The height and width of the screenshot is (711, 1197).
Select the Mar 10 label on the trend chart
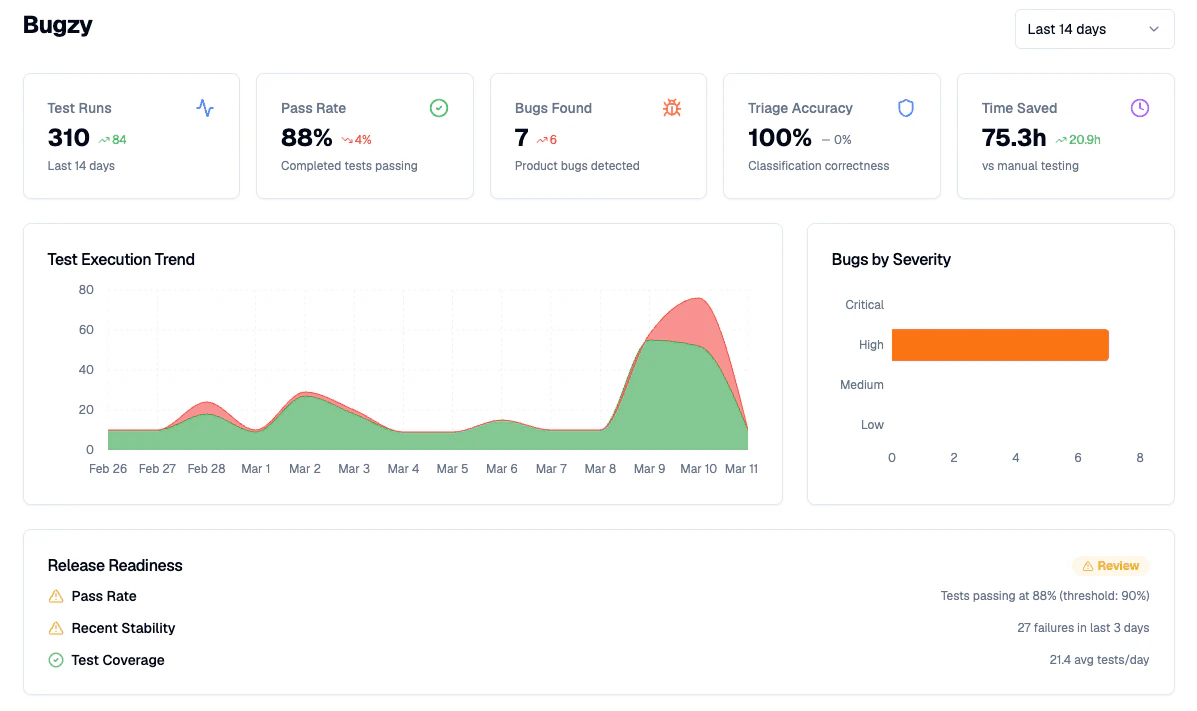point(698,468)
